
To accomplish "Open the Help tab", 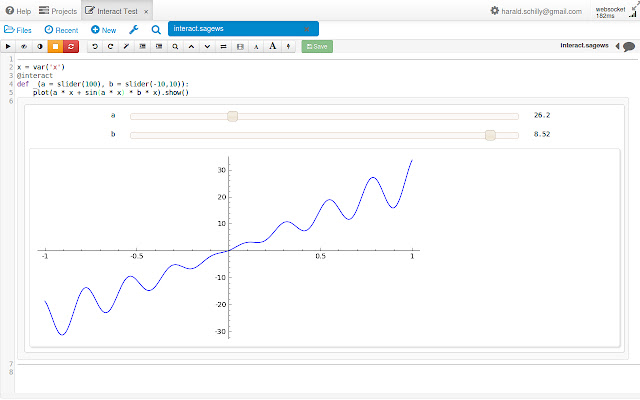I will pyautogui.click(x=18, y=10).
